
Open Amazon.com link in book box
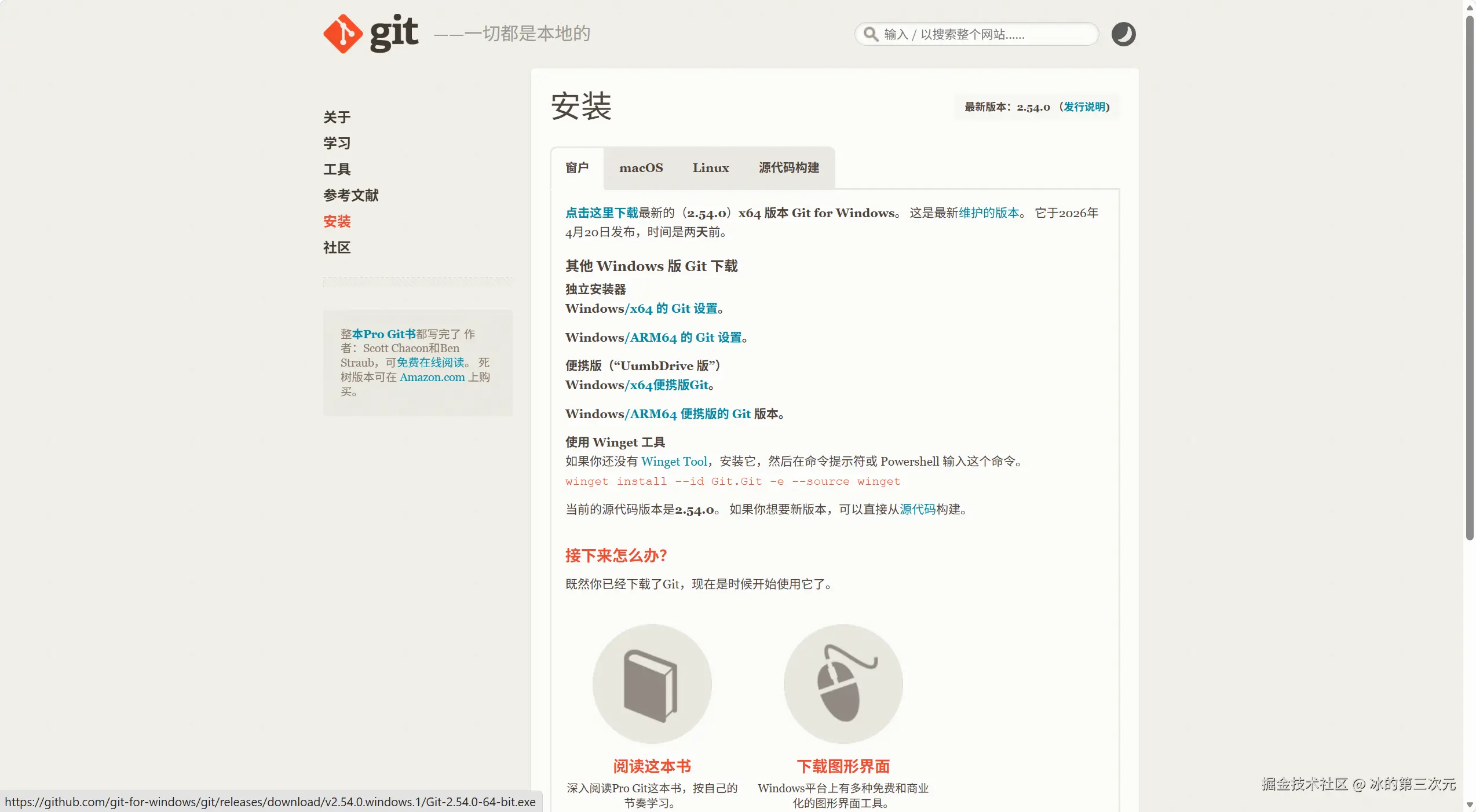[432, 378]
